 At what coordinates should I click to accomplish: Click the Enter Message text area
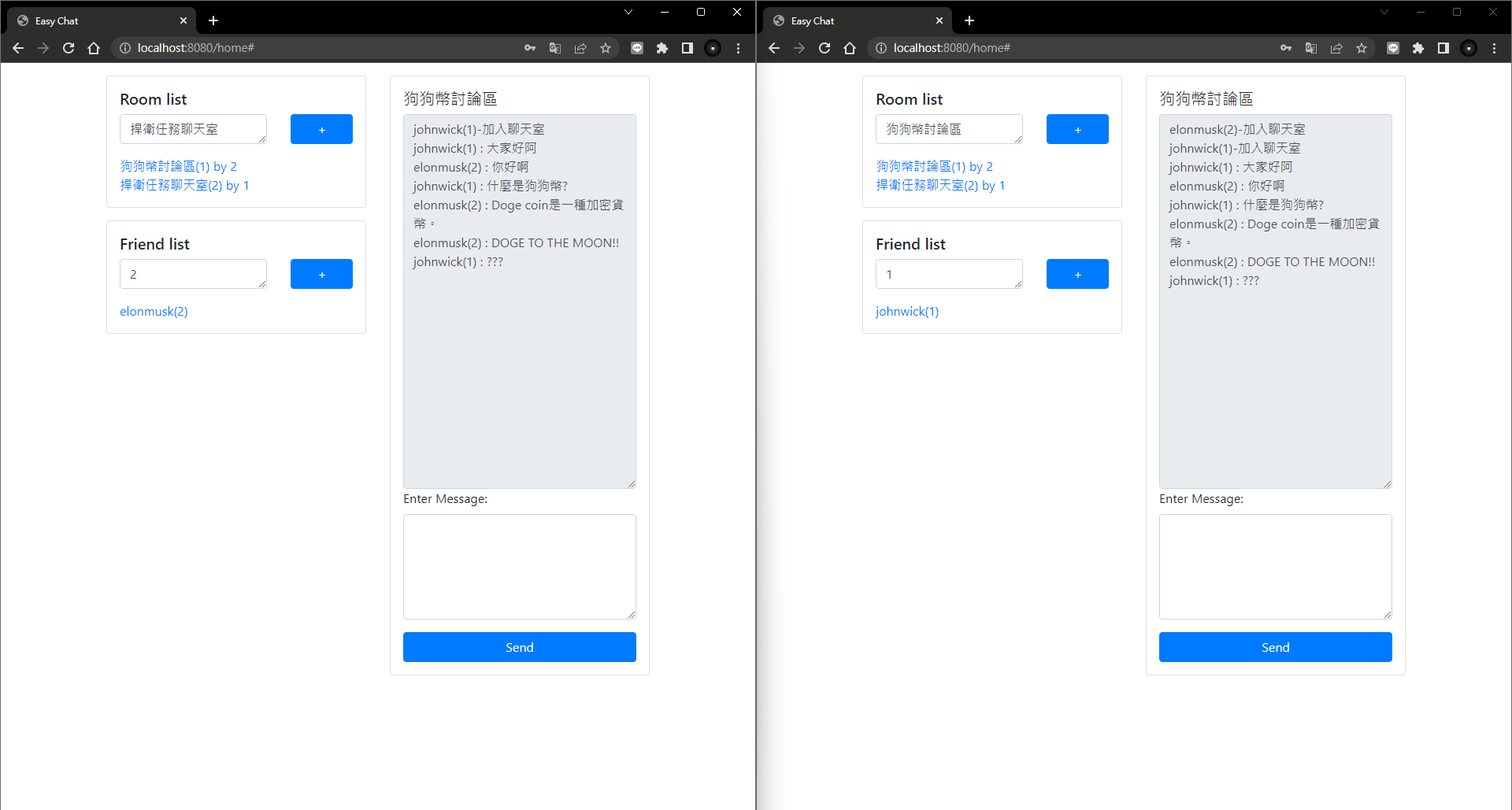pyautogui.click(x=519, y=566)
